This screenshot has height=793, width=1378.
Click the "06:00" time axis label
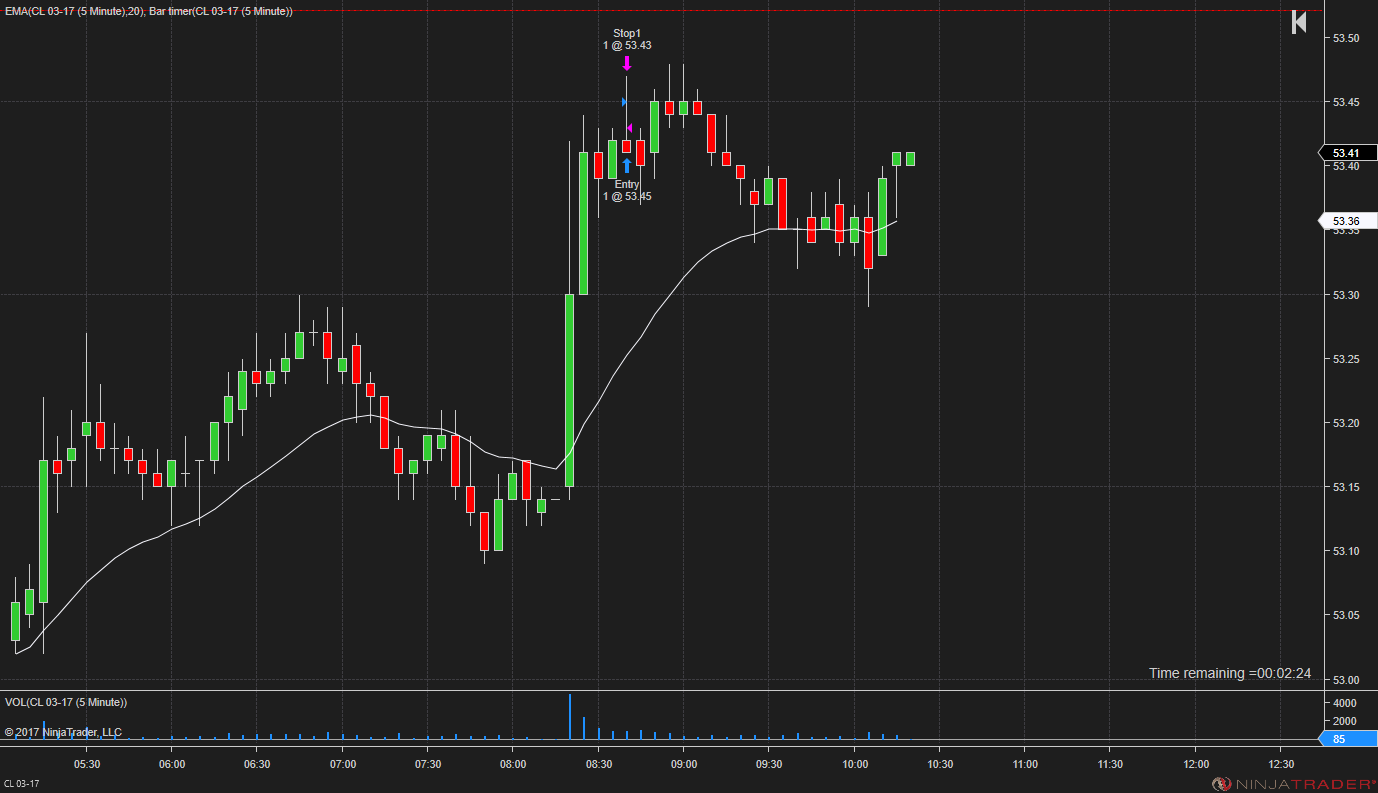(x=172, y=764)
